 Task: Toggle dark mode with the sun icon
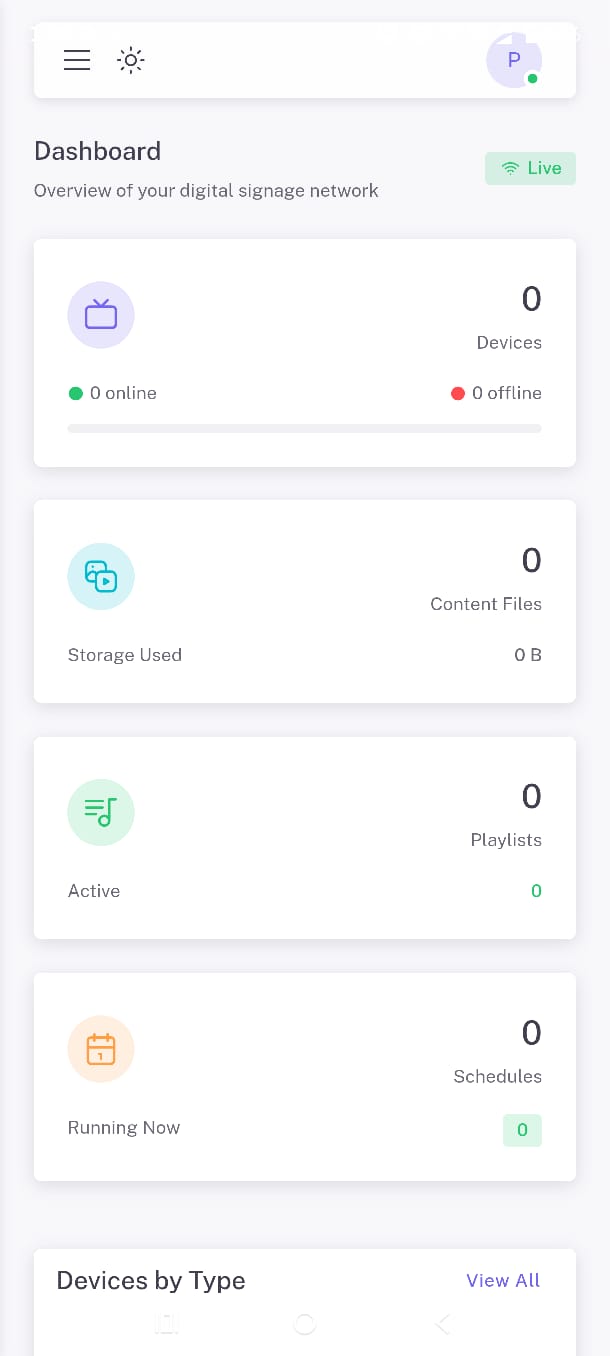130,60
